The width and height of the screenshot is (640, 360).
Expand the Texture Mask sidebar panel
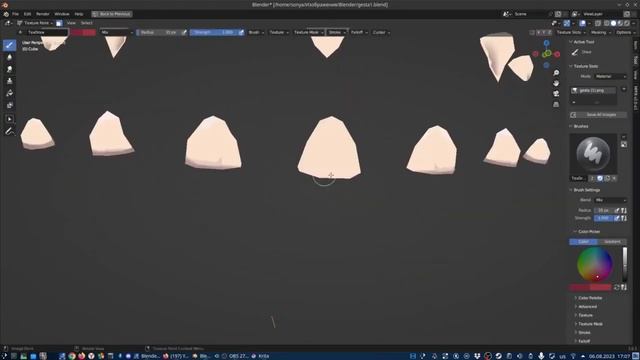coord(589,324)
